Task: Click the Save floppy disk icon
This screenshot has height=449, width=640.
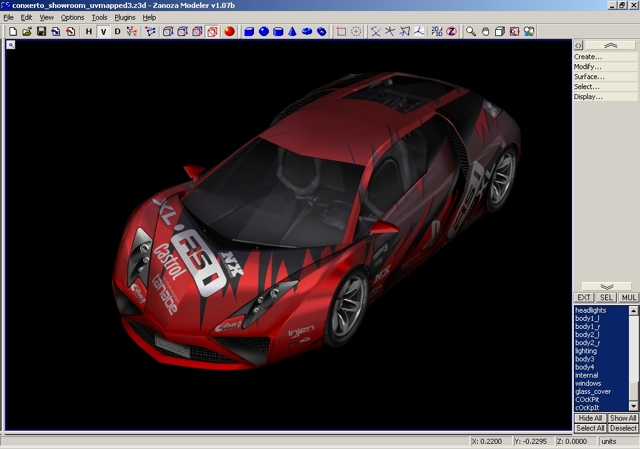Action: 41,31
